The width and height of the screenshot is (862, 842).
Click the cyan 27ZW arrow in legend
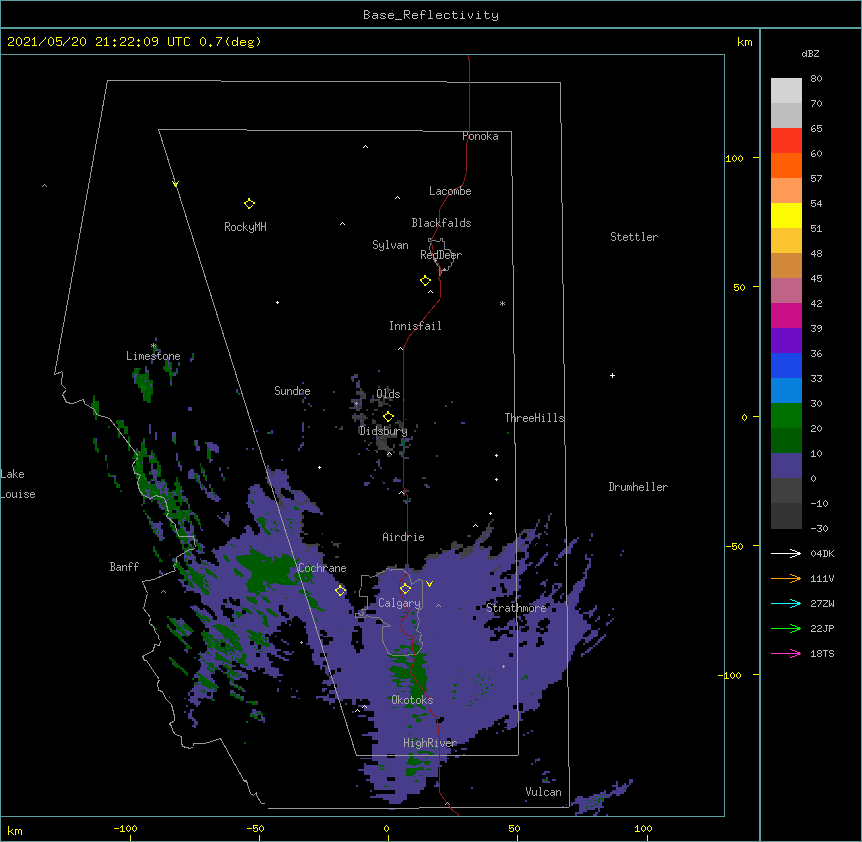(786, 603)
